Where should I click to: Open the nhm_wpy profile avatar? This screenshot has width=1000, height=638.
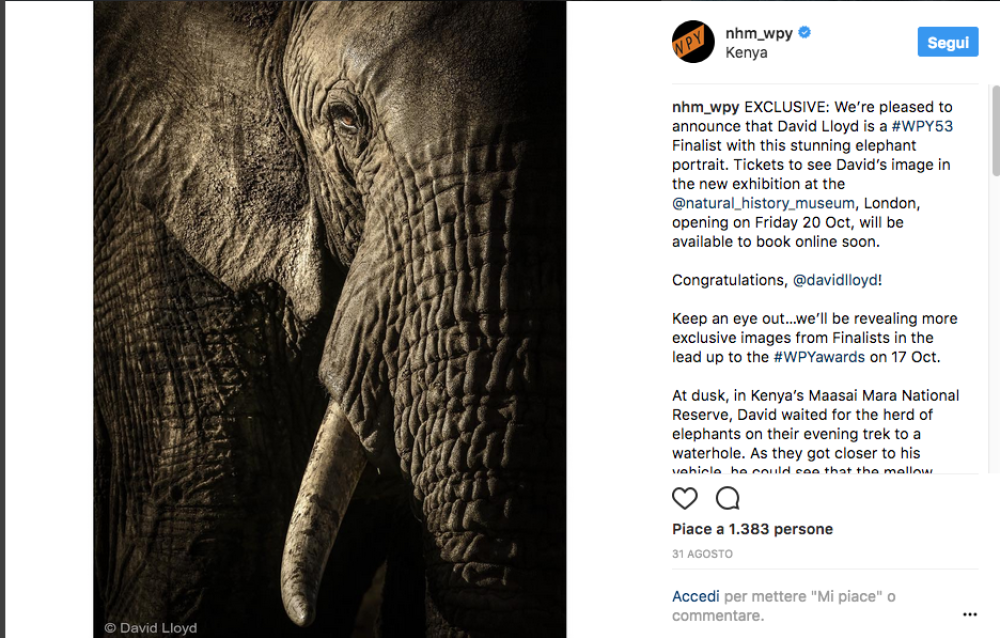click(x=693, y=41)
